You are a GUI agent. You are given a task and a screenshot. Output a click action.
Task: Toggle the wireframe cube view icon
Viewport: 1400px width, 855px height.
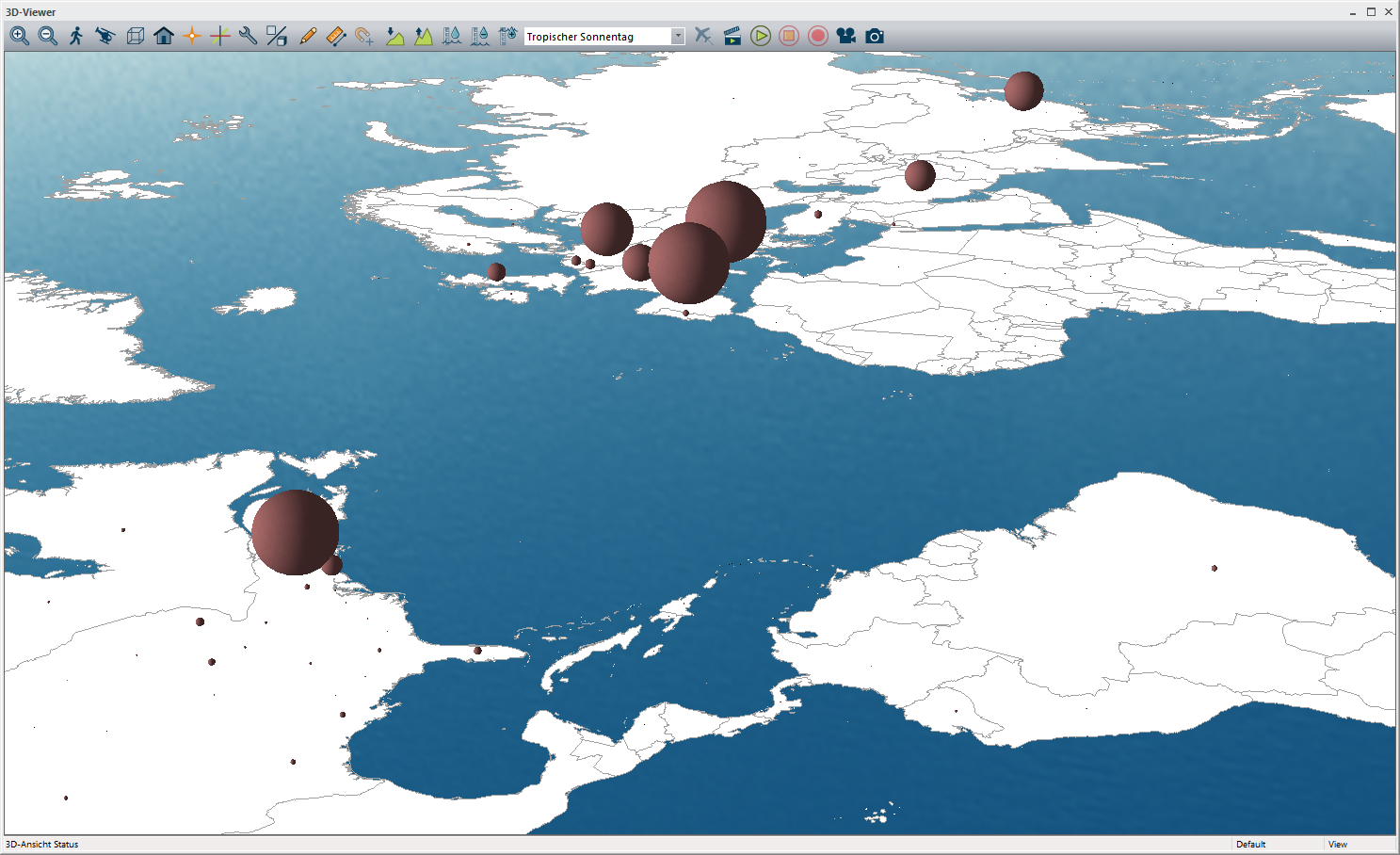(135, 36)
